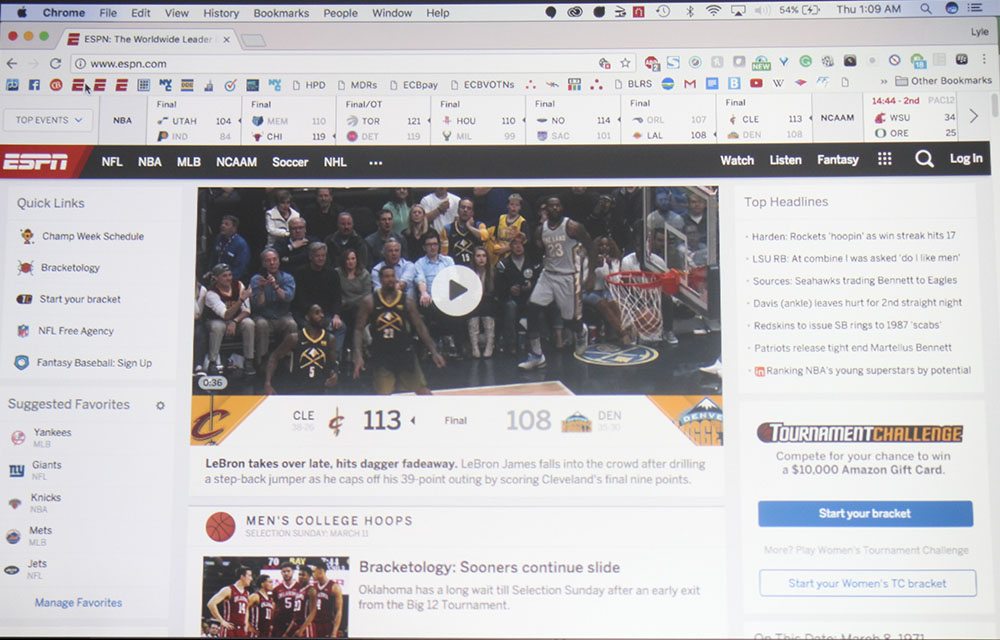The image size is (1000, 640).
Task: Reload the ESPN page
Action: coord(55,63)
